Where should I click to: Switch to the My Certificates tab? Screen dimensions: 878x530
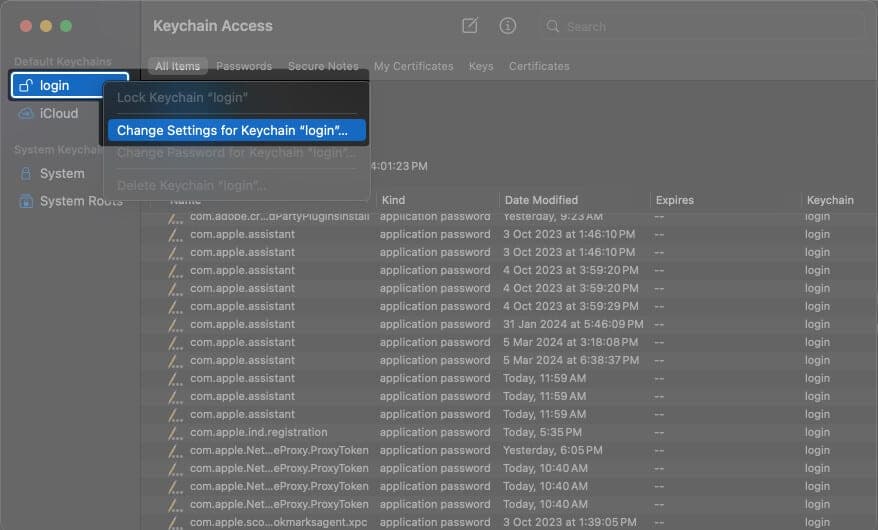pos(413,66)
